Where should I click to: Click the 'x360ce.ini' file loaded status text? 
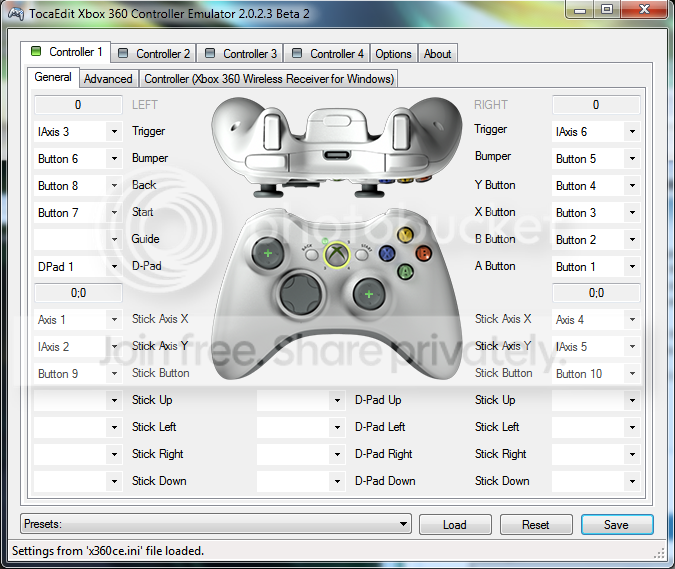tap(108, 551)
